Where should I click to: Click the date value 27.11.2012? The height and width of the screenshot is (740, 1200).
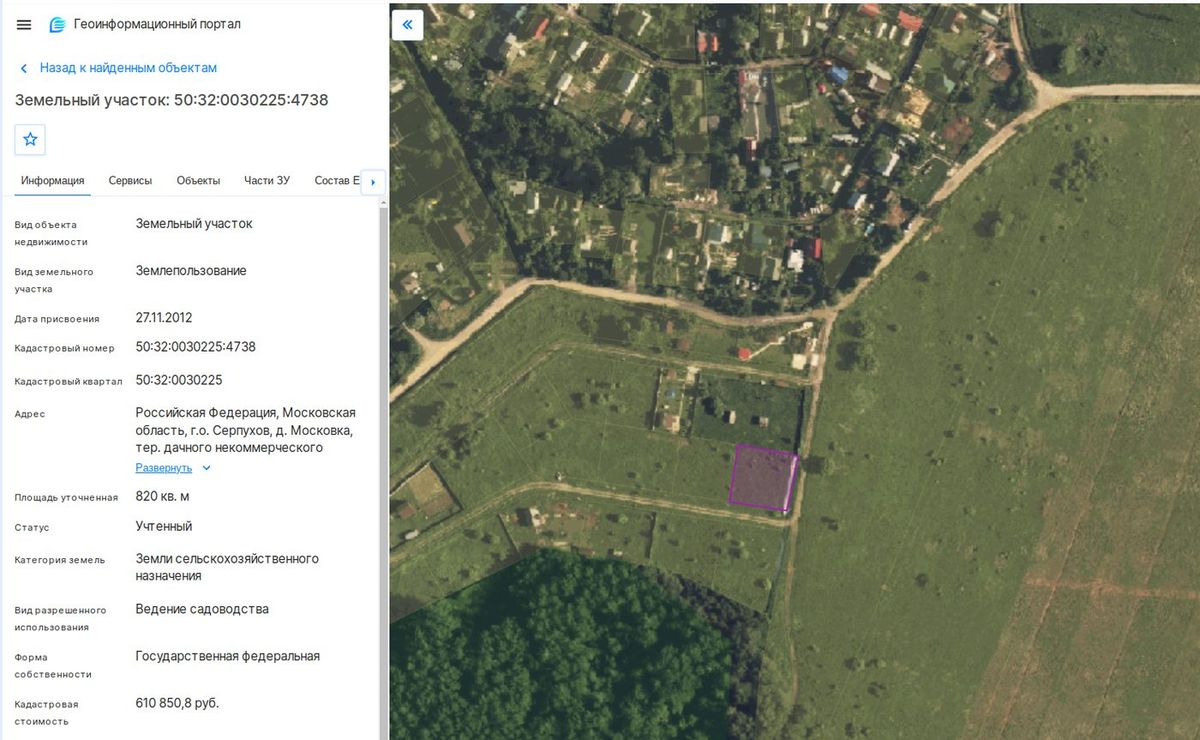[164, 318]
